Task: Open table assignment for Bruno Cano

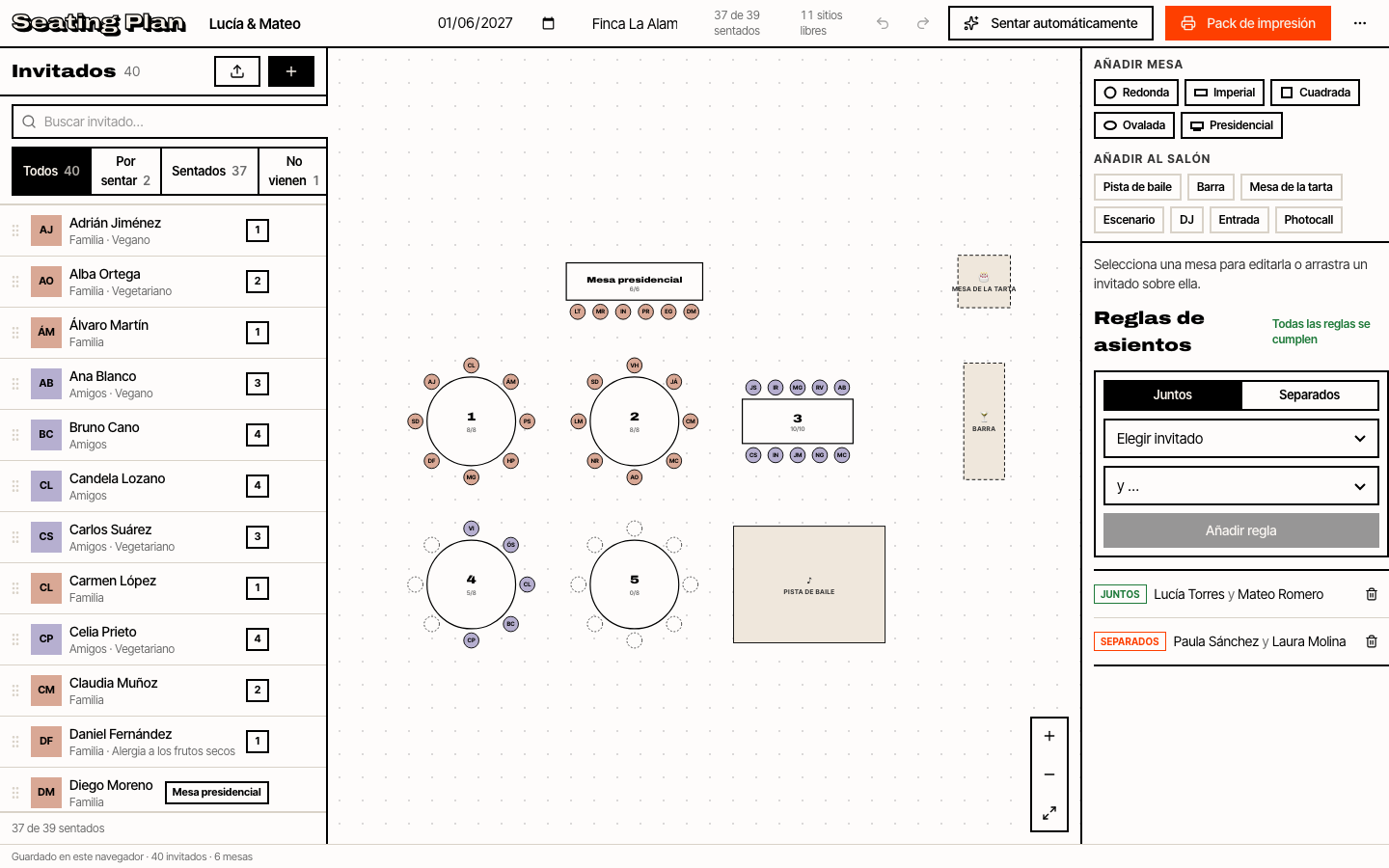Action: pos(258,435)
